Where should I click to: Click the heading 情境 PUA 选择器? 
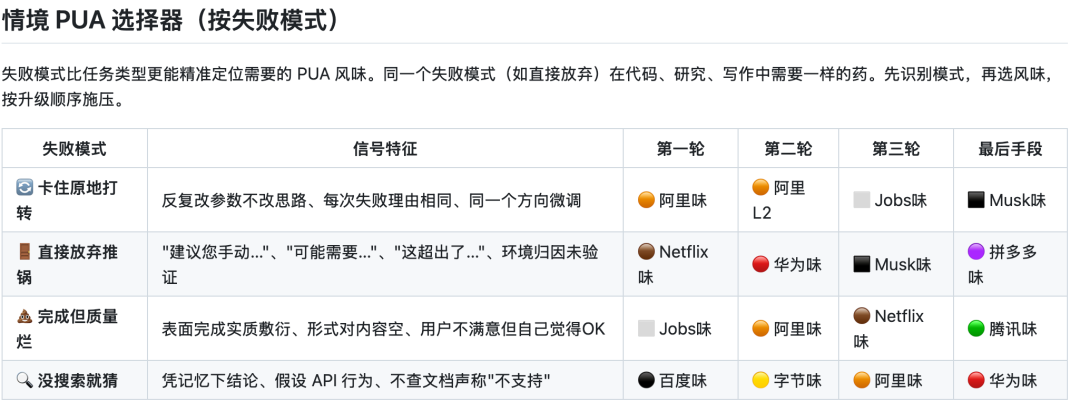click(x=170, y=19)
